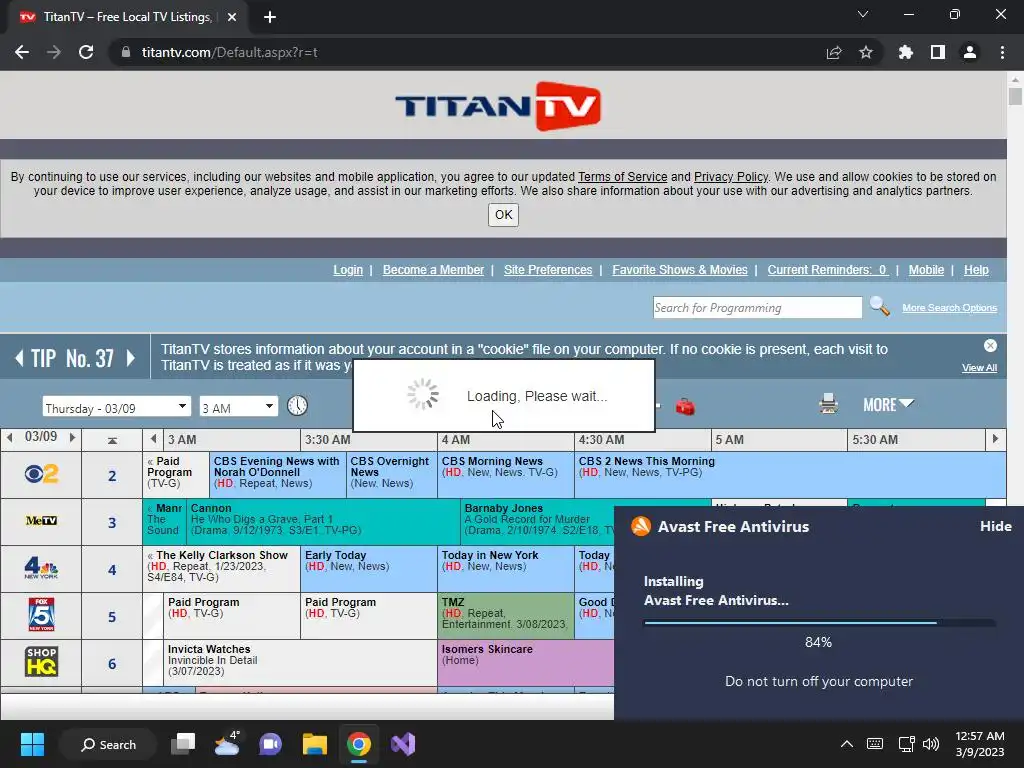Open the red toolbox icon
Screen dimensions: 1024x768
(x=685, y=407)
